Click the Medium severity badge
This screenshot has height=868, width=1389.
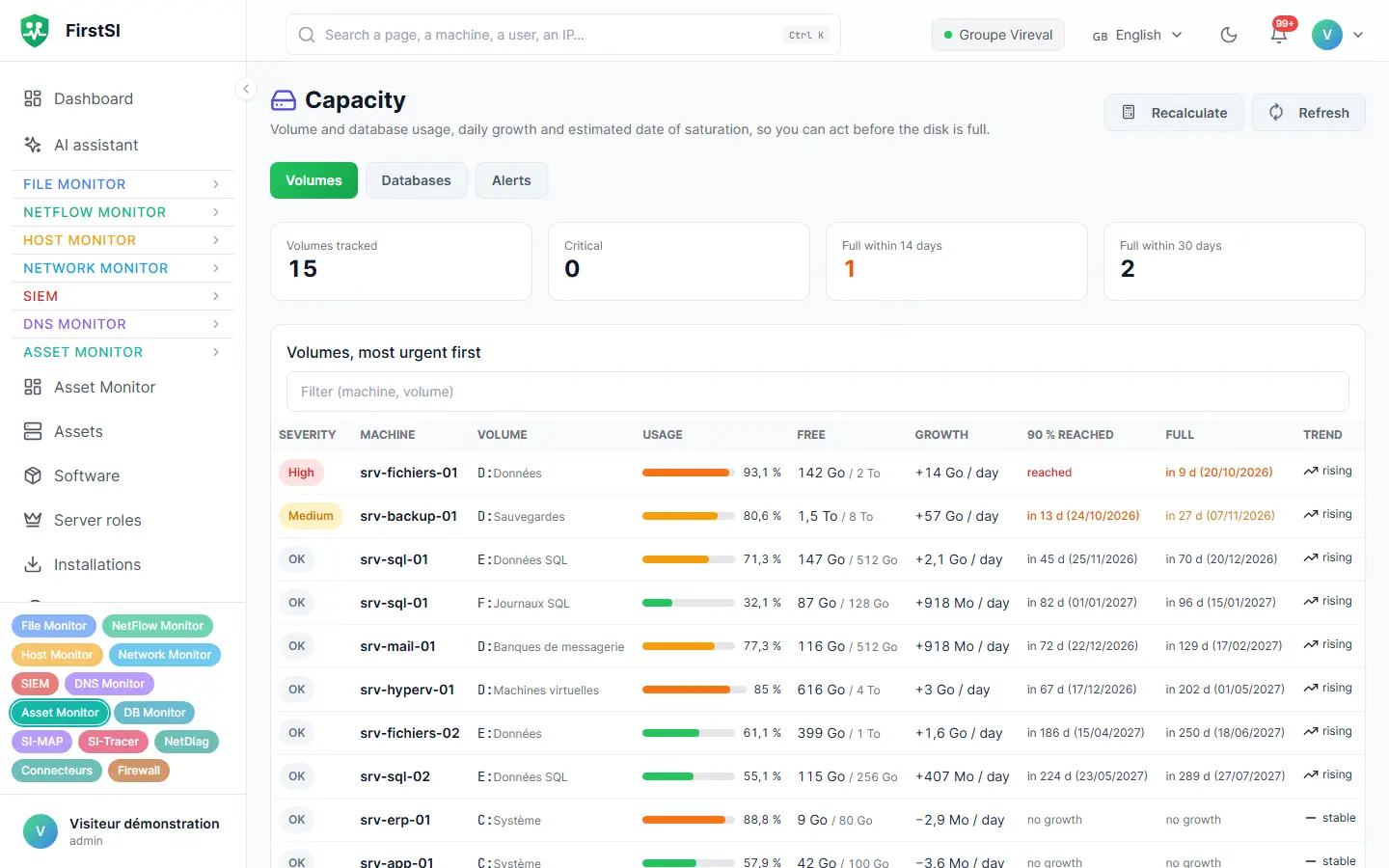click(311, 516)
